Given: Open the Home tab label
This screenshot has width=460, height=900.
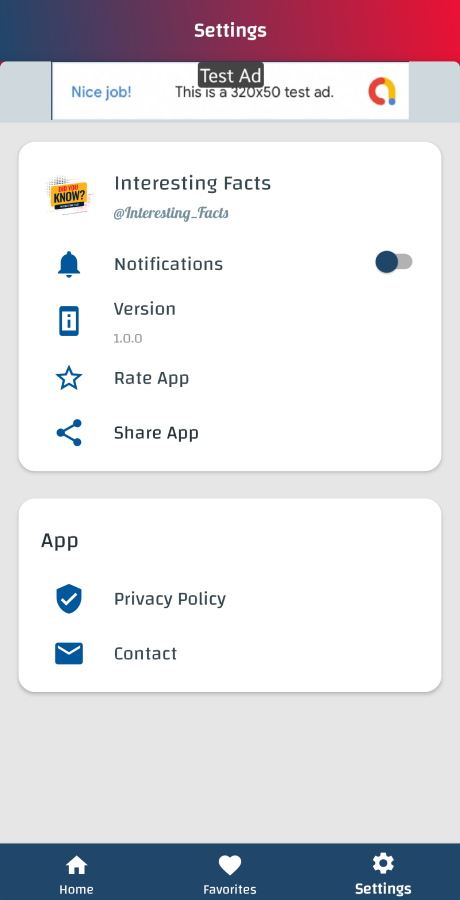Looking at the screenshot, I should [76, 890].
